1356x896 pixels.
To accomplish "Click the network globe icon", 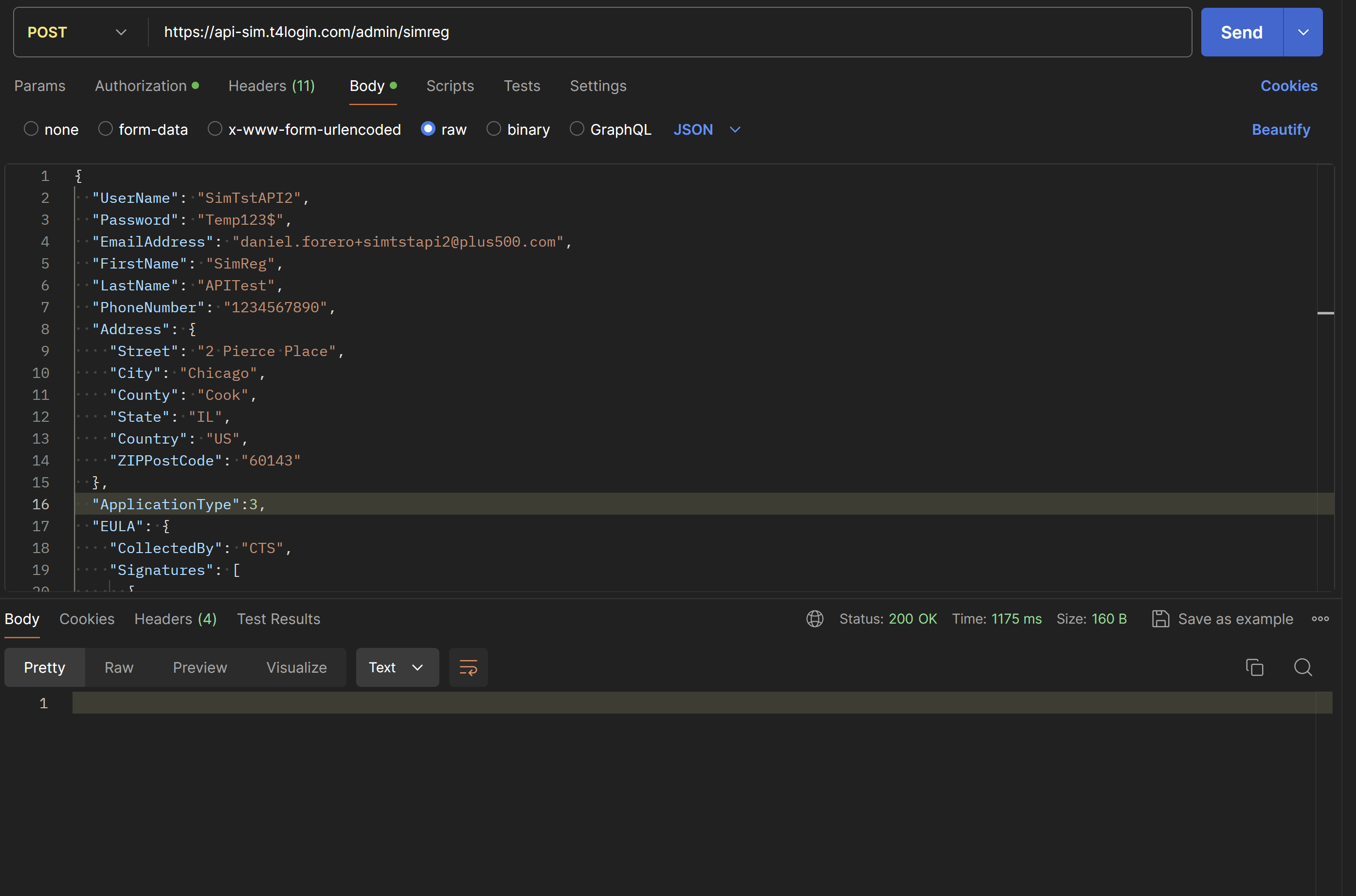I will [814, 619].
